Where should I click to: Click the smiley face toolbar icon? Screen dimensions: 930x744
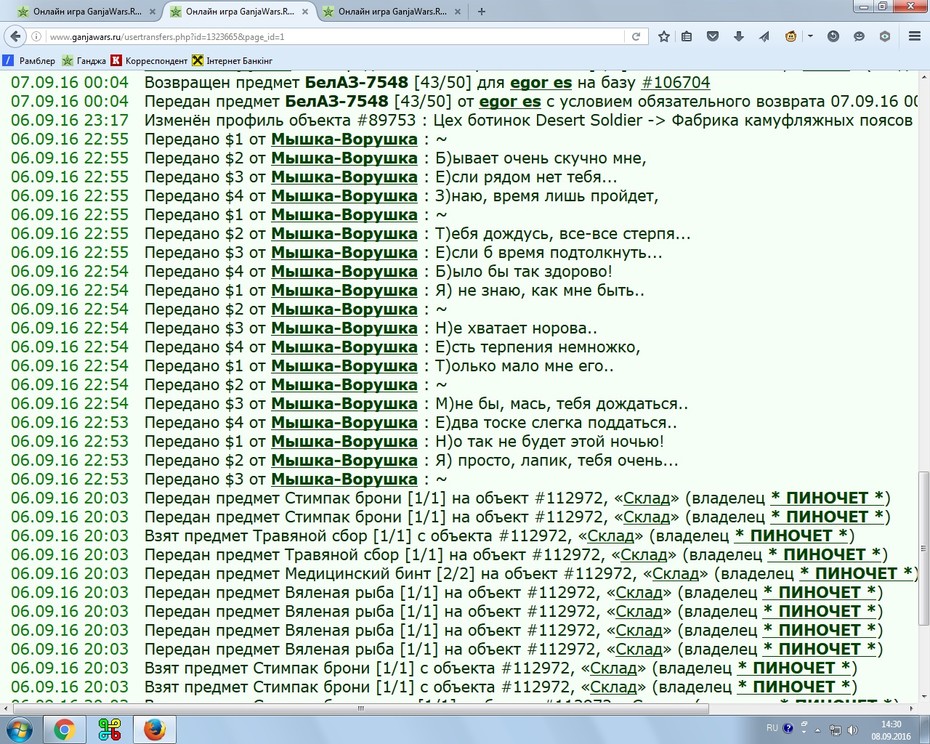858,37
